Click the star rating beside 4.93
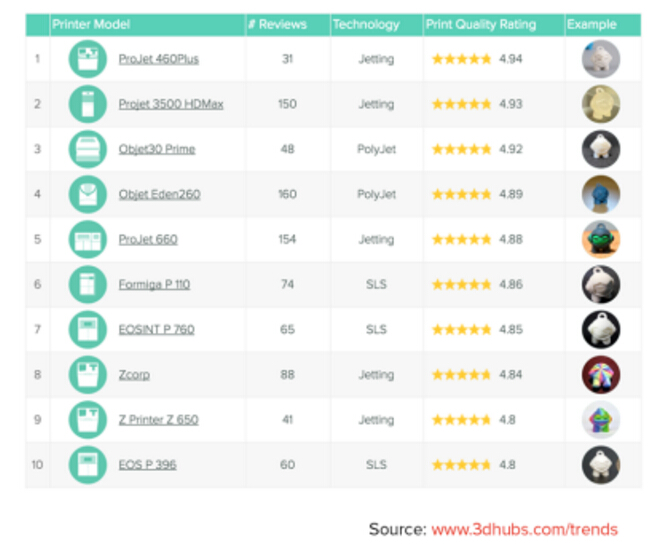 (462, 104)
